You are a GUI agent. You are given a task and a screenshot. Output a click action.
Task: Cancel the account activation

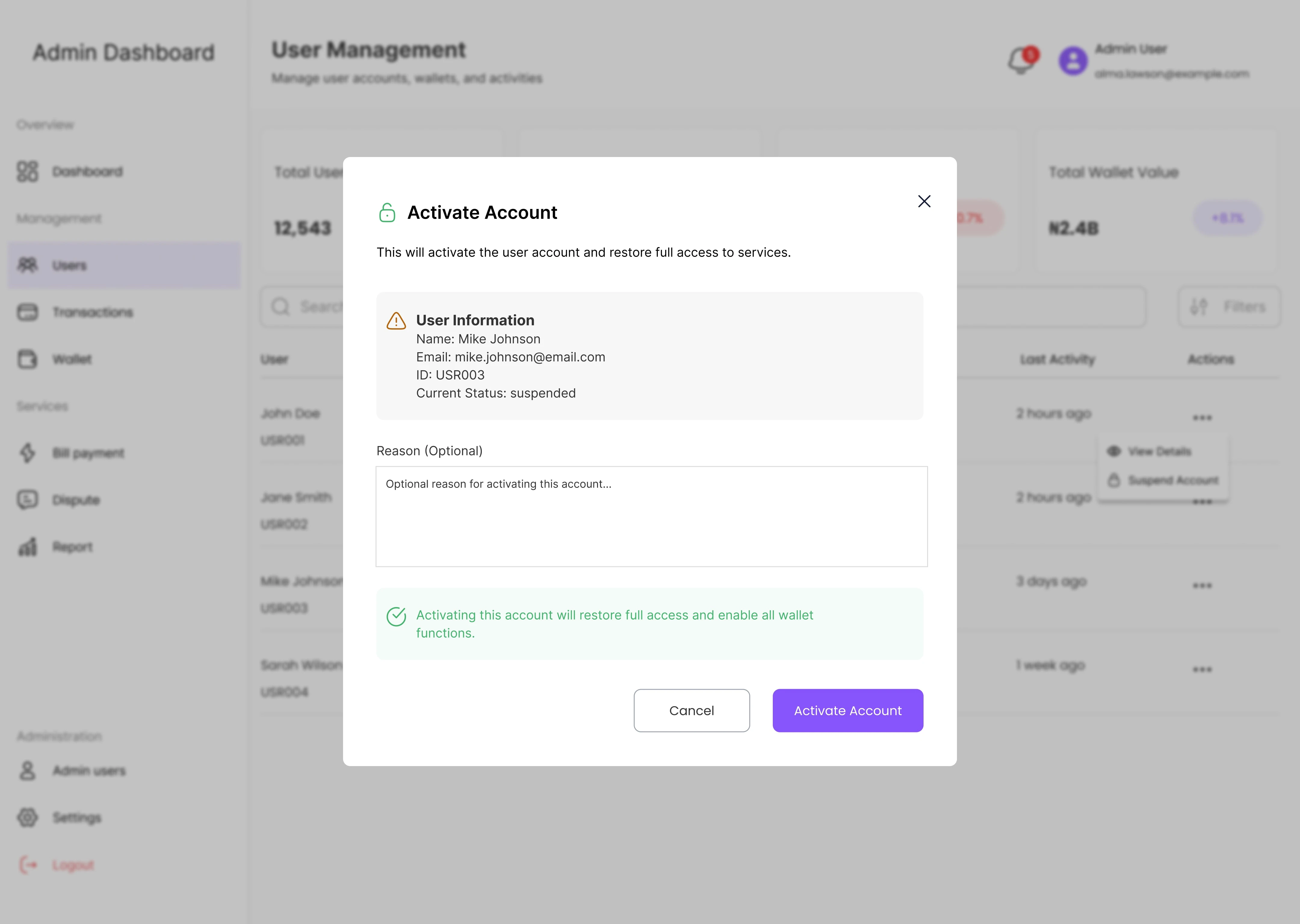(x=691, y=710)
